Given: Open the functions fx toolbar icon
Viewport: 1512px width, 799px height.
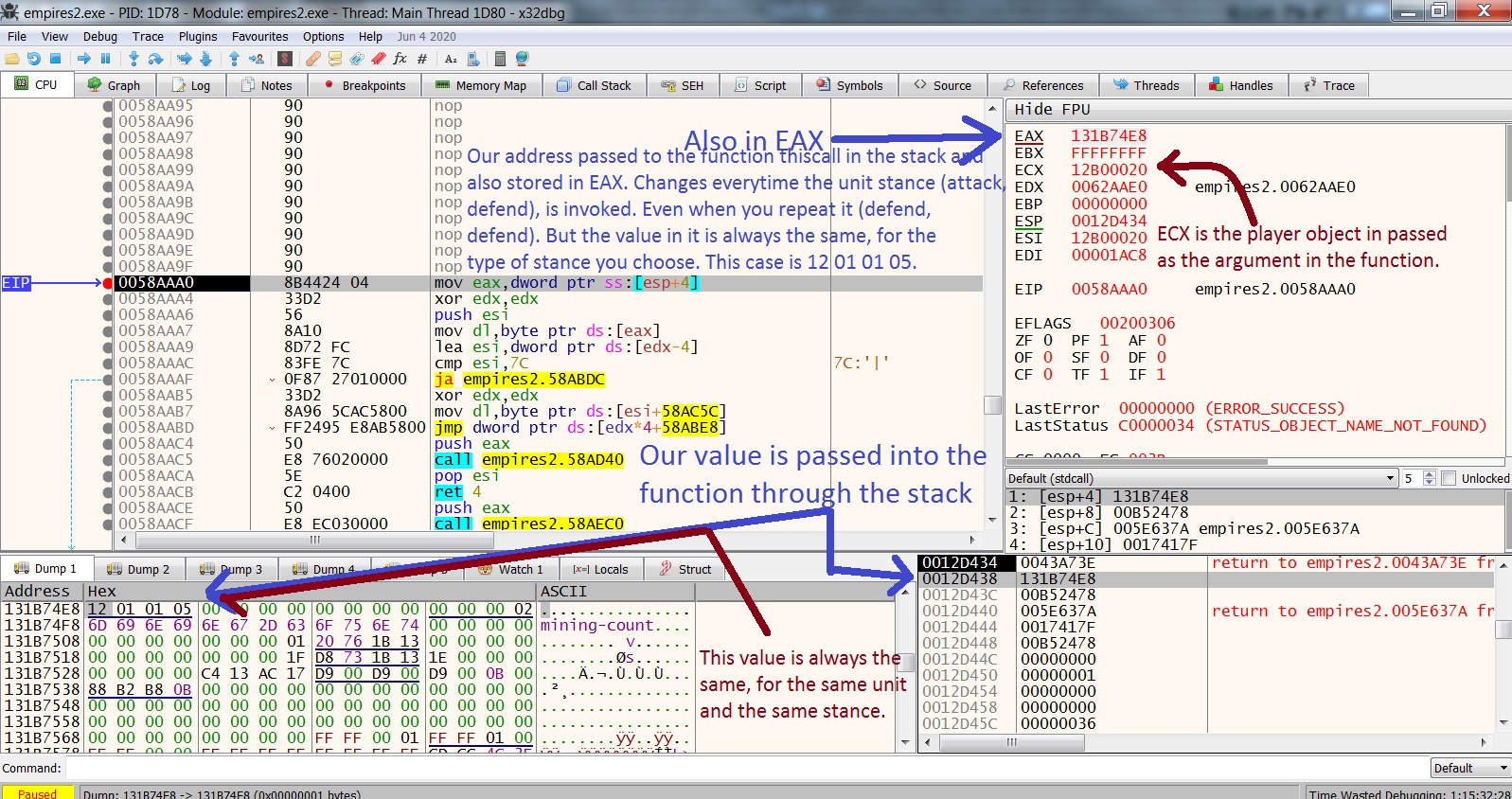Looking at the screenshot, I should coord(400,59).
